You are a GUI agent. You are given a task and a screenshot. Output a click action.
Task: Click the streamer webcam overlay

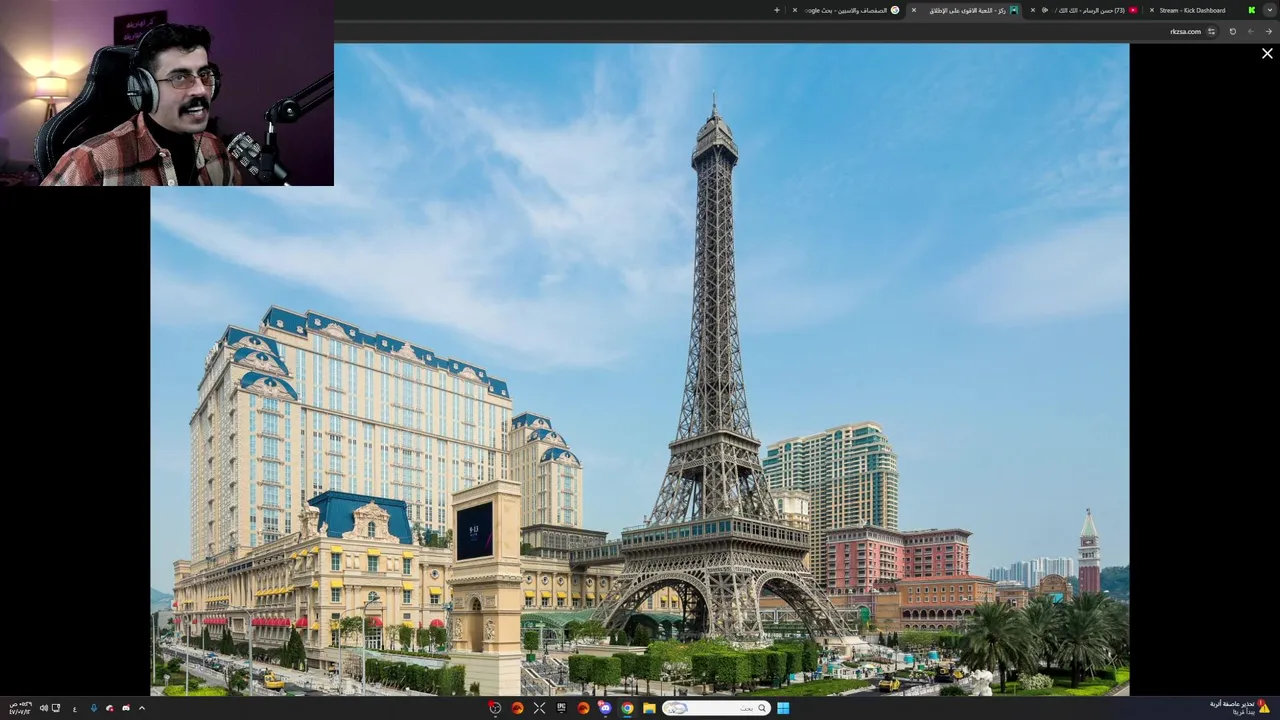point(167,93)
